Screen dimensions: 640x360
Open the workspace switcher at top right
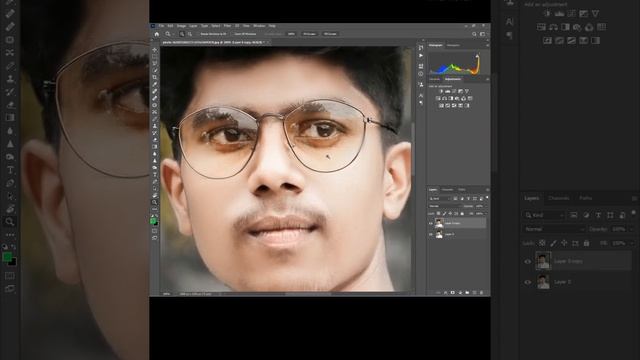point(482,34)
